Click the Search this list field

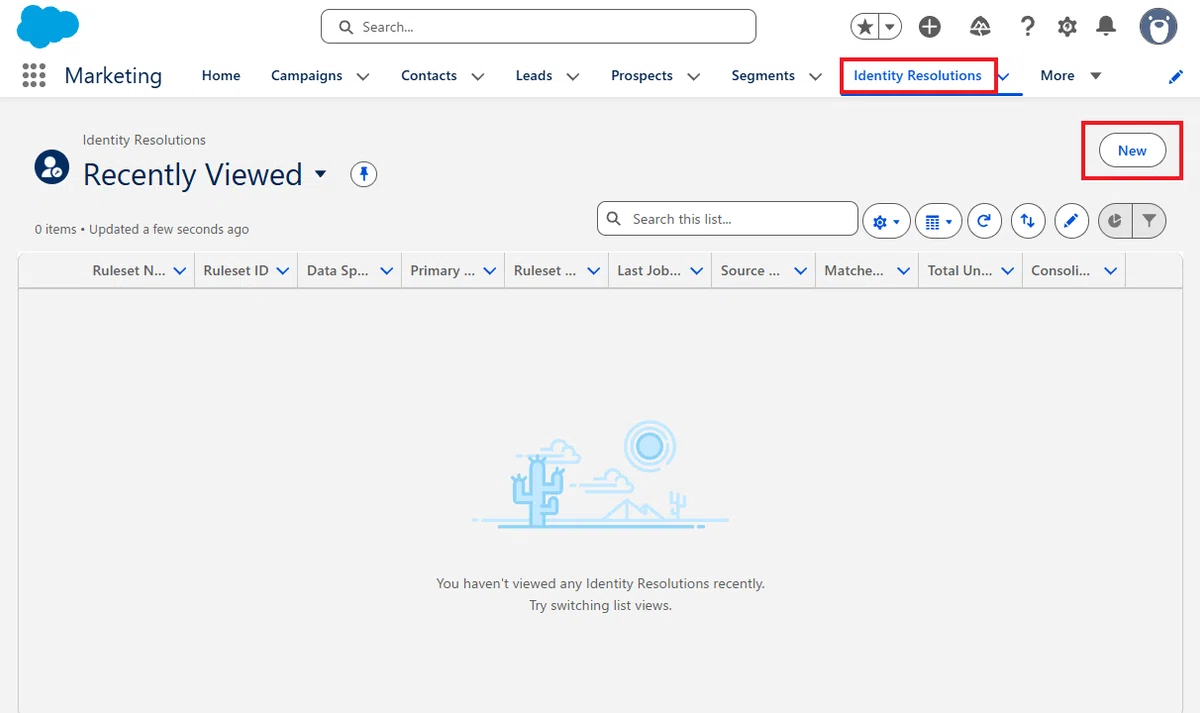(728, 219)
